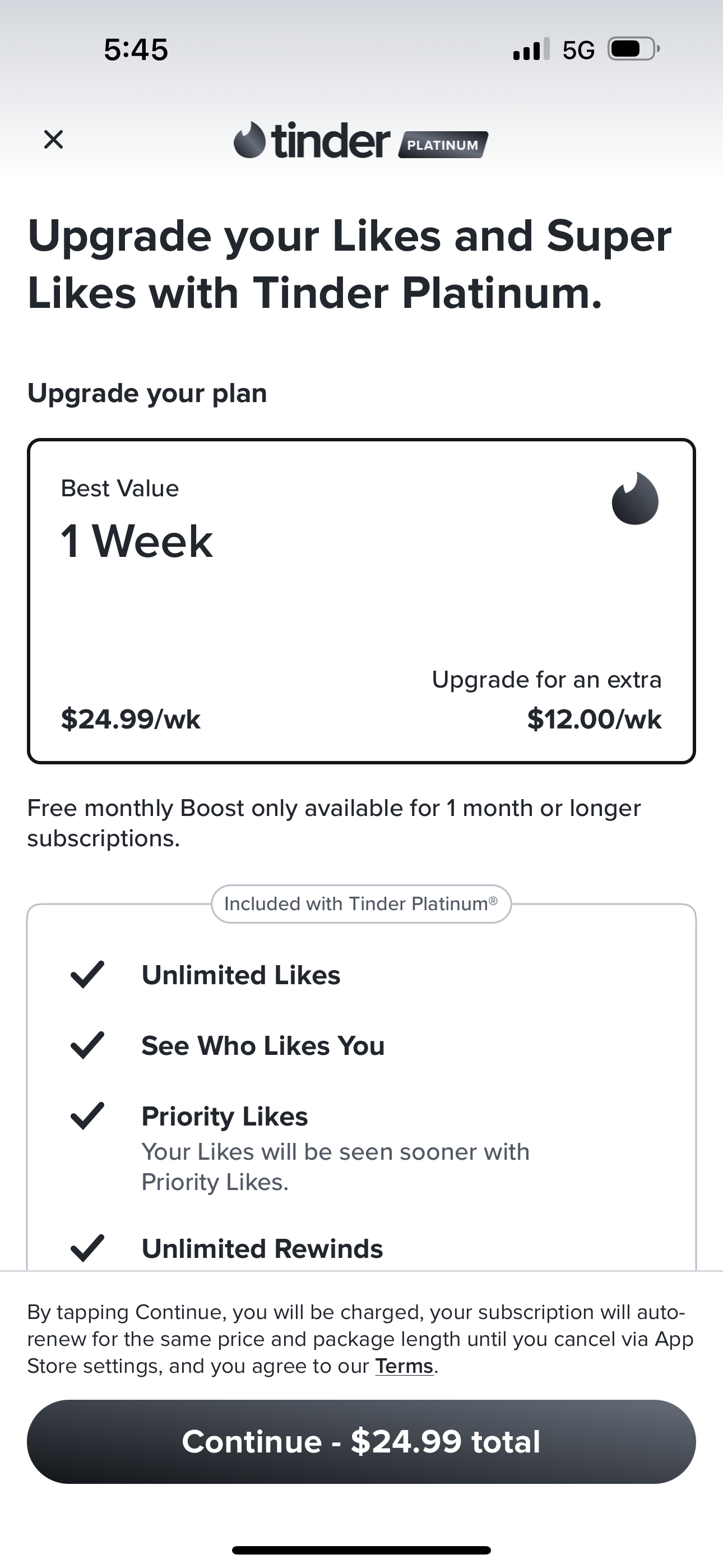Tap the See Who Likes You checkmark
This screenshot has width=723, height=1568.
(x=87, y=1045)
